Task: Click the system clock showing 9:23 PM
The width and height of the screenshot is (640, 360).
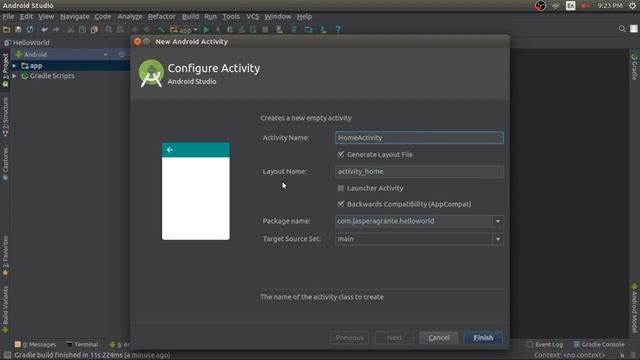Action: tap(610, 6)
